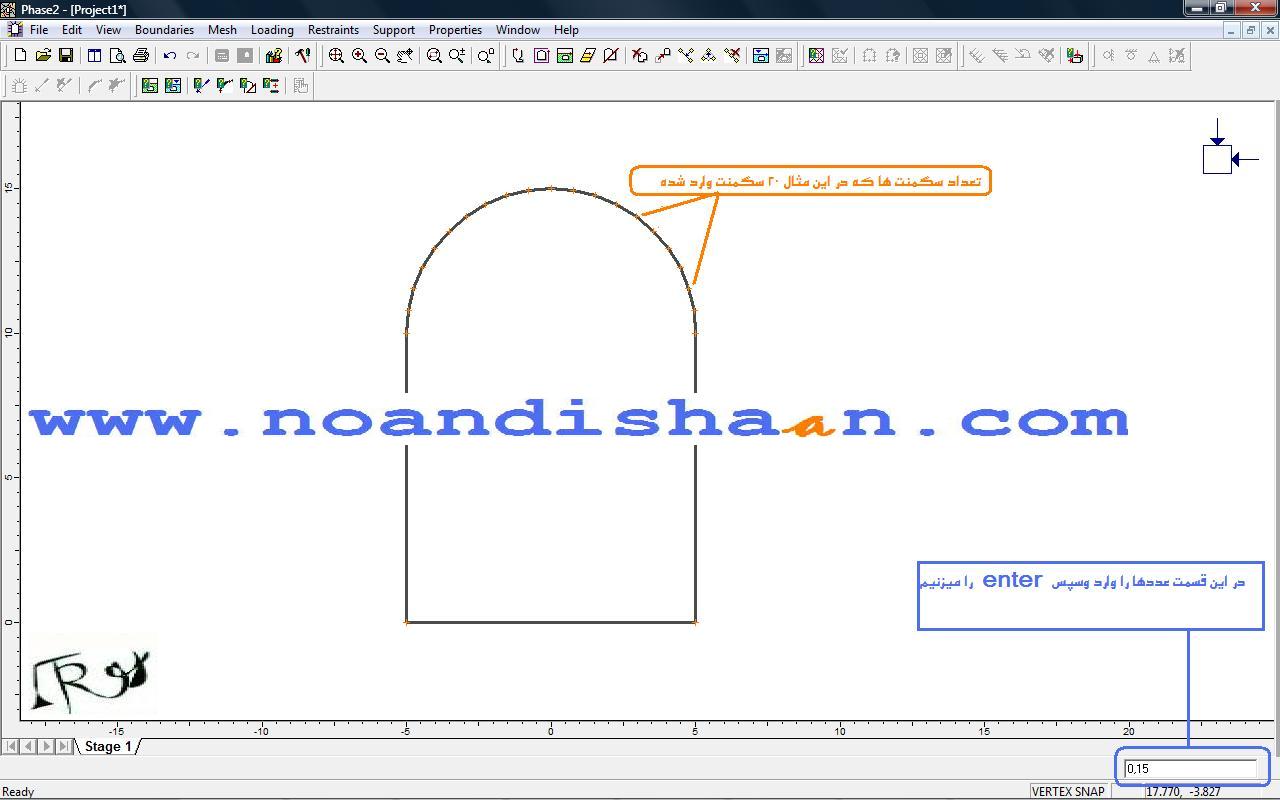The image size is (1280, 800).
Task: Switch to the Stage 1 tab
Action: (x=108, y=746)
